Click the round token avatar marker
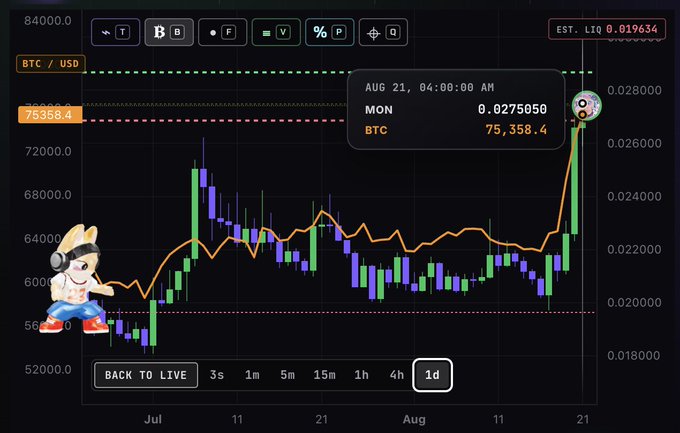 click(586, 105)
